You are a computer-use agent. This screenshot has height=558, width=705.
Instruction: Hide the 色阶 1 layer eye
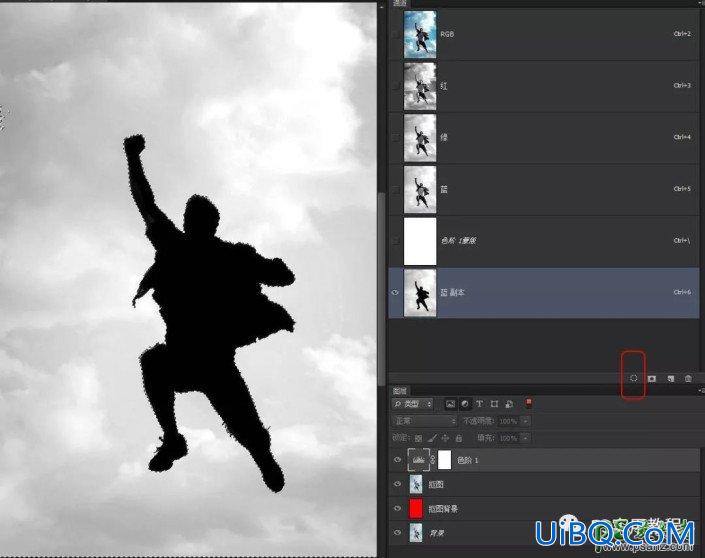pos(397,460)
